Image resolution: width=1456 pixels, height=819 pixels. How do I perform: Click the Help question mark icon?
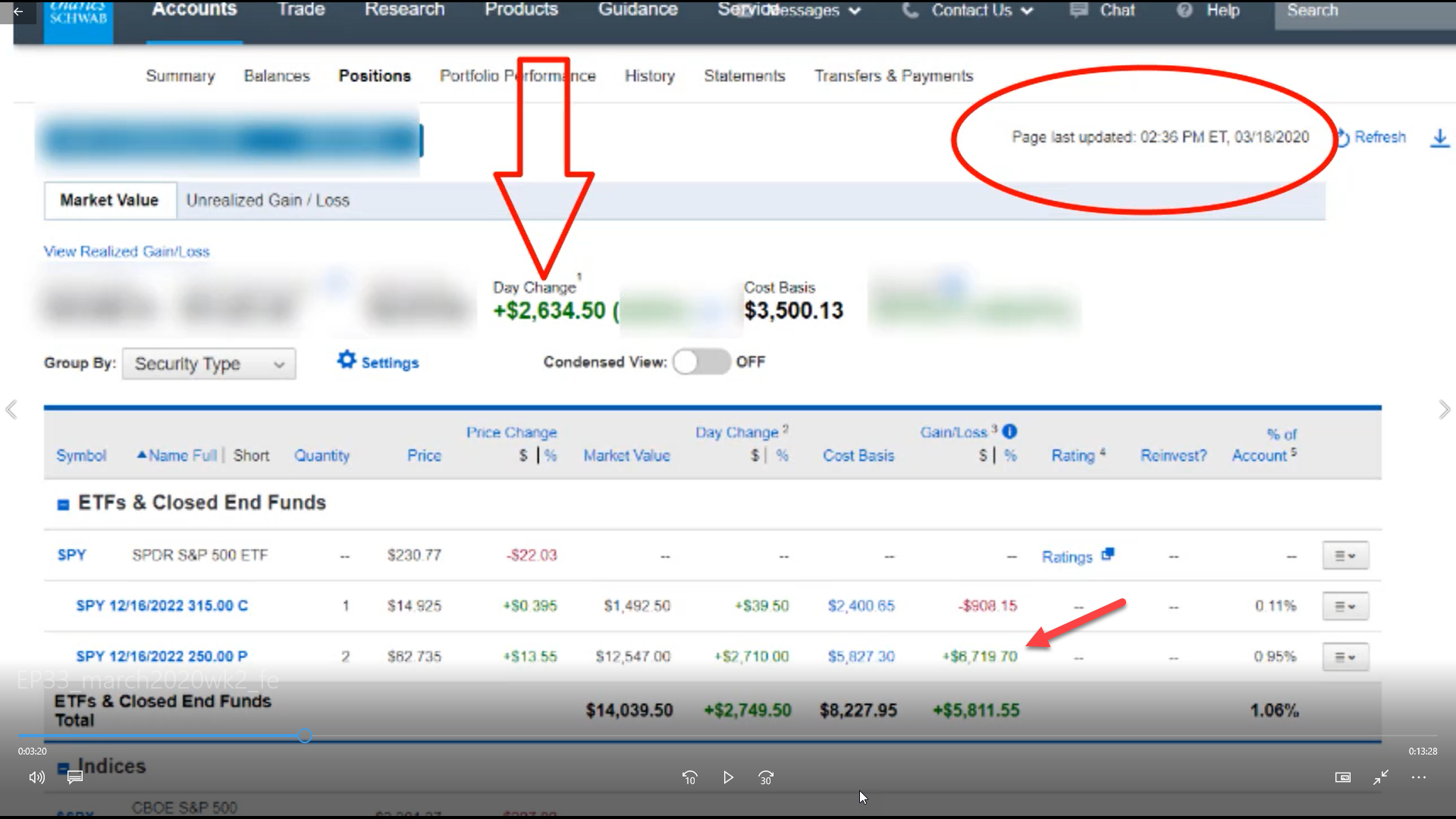(1185, 11)
